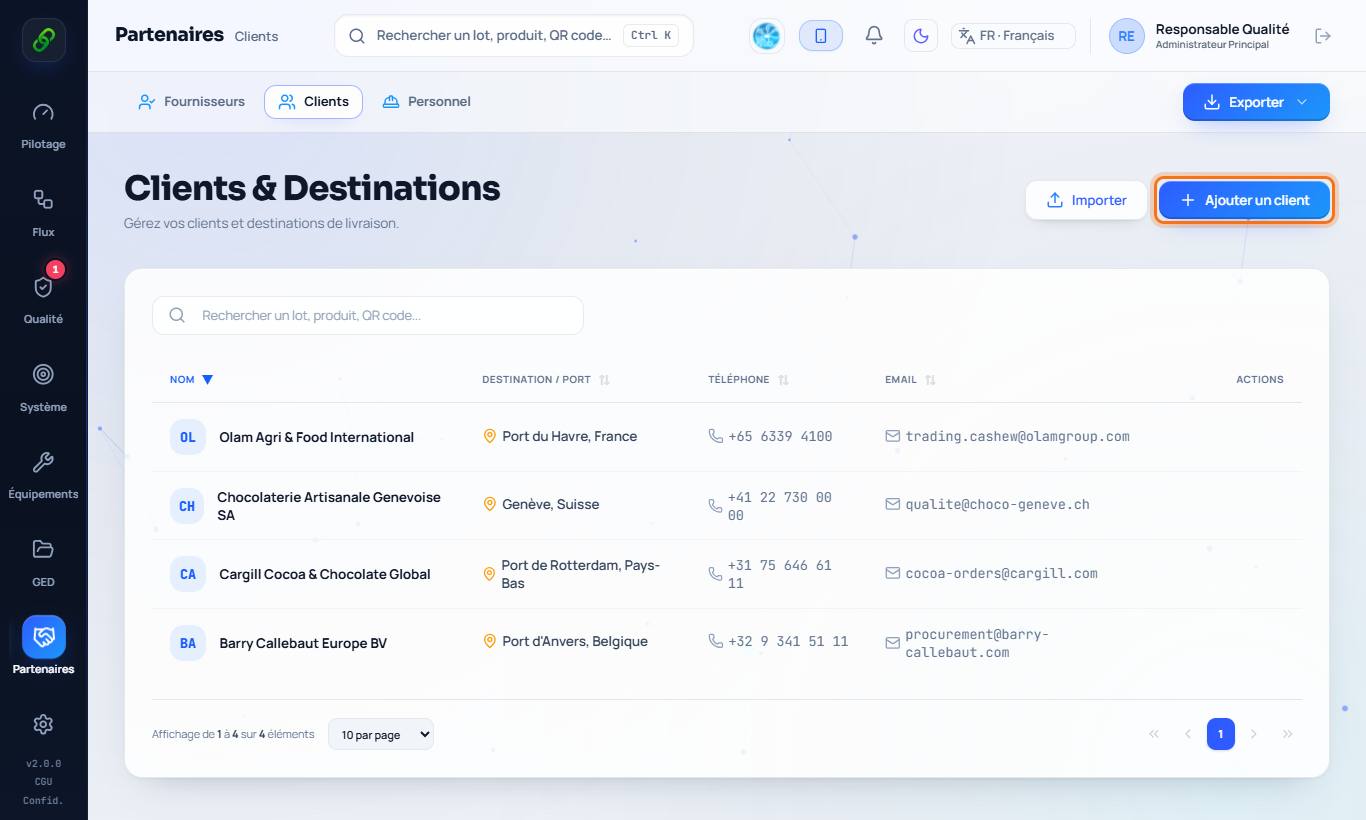
Task: Toggle the mobile view button
Action: (821, 36)
